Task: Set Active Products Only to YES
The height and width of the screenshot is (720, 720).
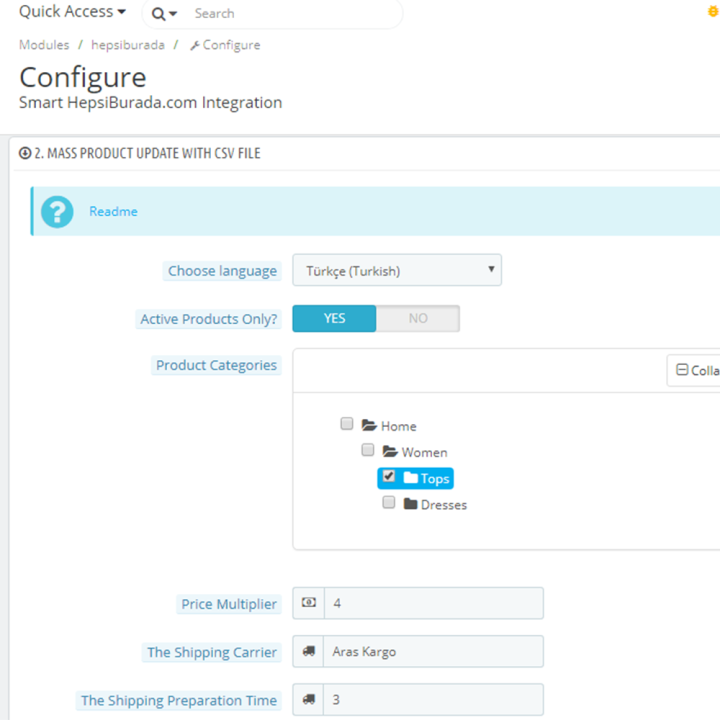Action: [334, 318]
